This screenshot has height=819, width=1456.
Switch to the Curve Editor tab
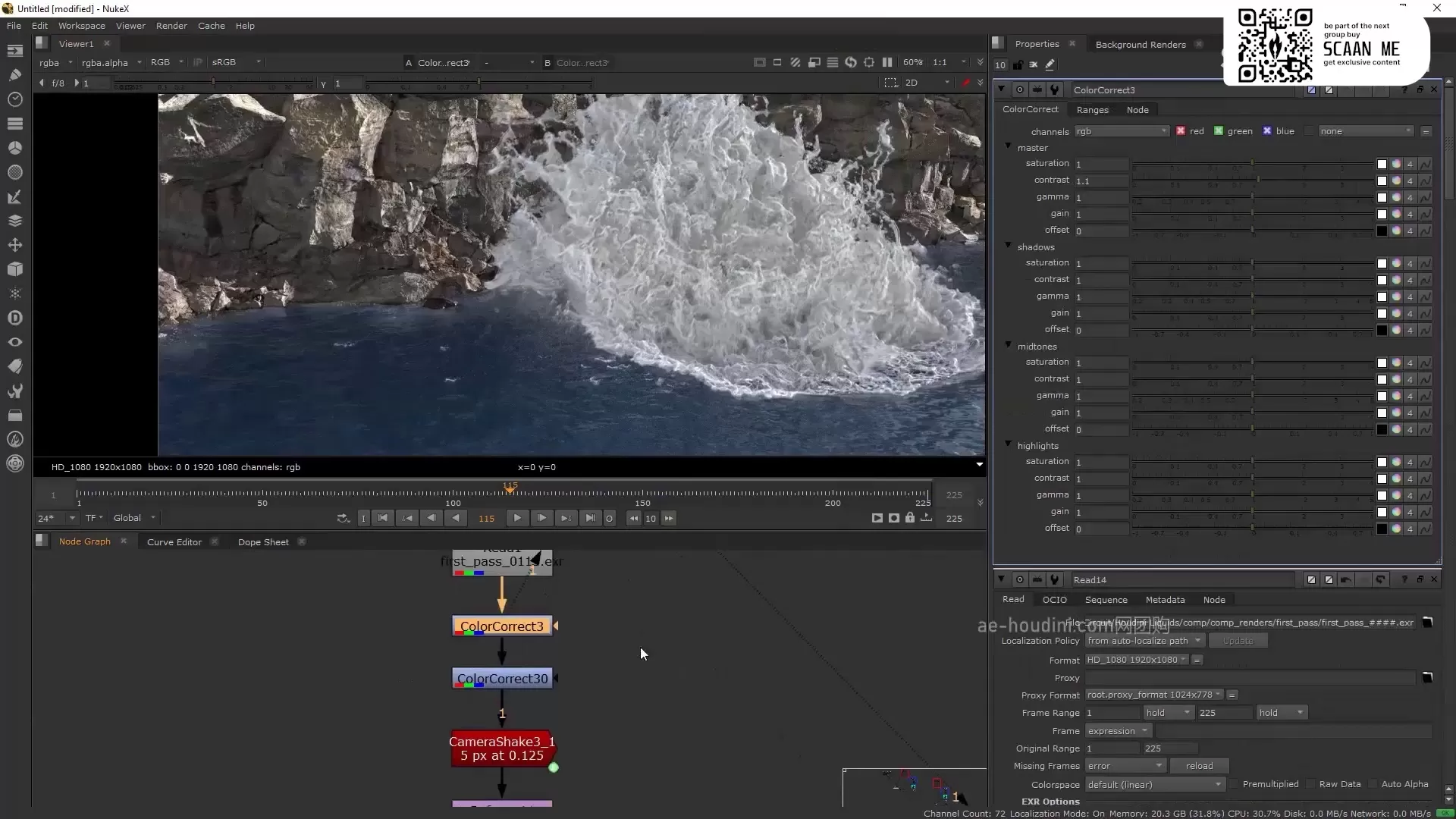click(173, 541)
